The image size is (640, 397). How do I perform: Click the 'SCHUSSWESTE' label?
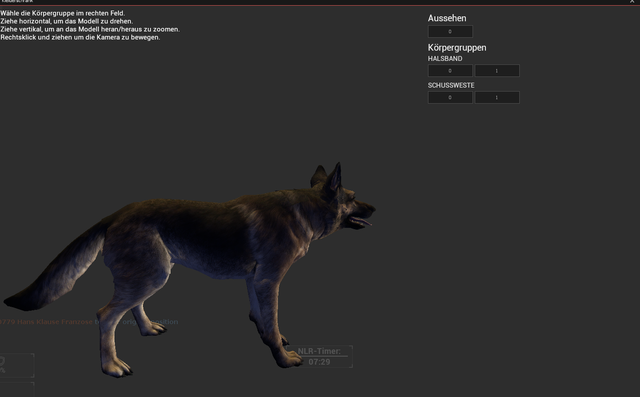(x=451, y=85)
